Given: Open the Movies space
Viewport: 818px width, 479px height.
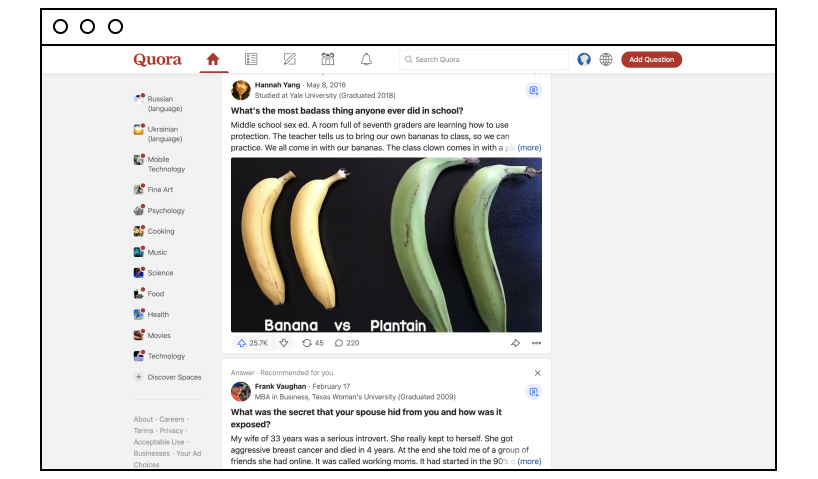Looking at the screenshot, I should [x=152, y=336].
